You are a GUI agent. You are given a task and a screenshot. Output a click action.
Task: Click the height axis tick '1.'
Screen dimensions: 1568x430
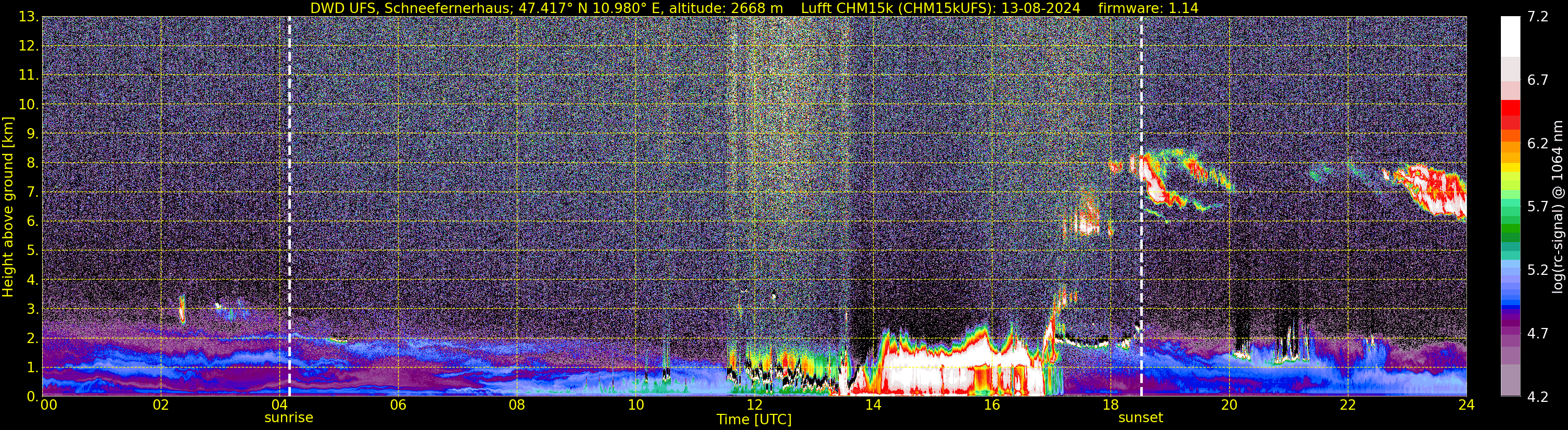32,368
